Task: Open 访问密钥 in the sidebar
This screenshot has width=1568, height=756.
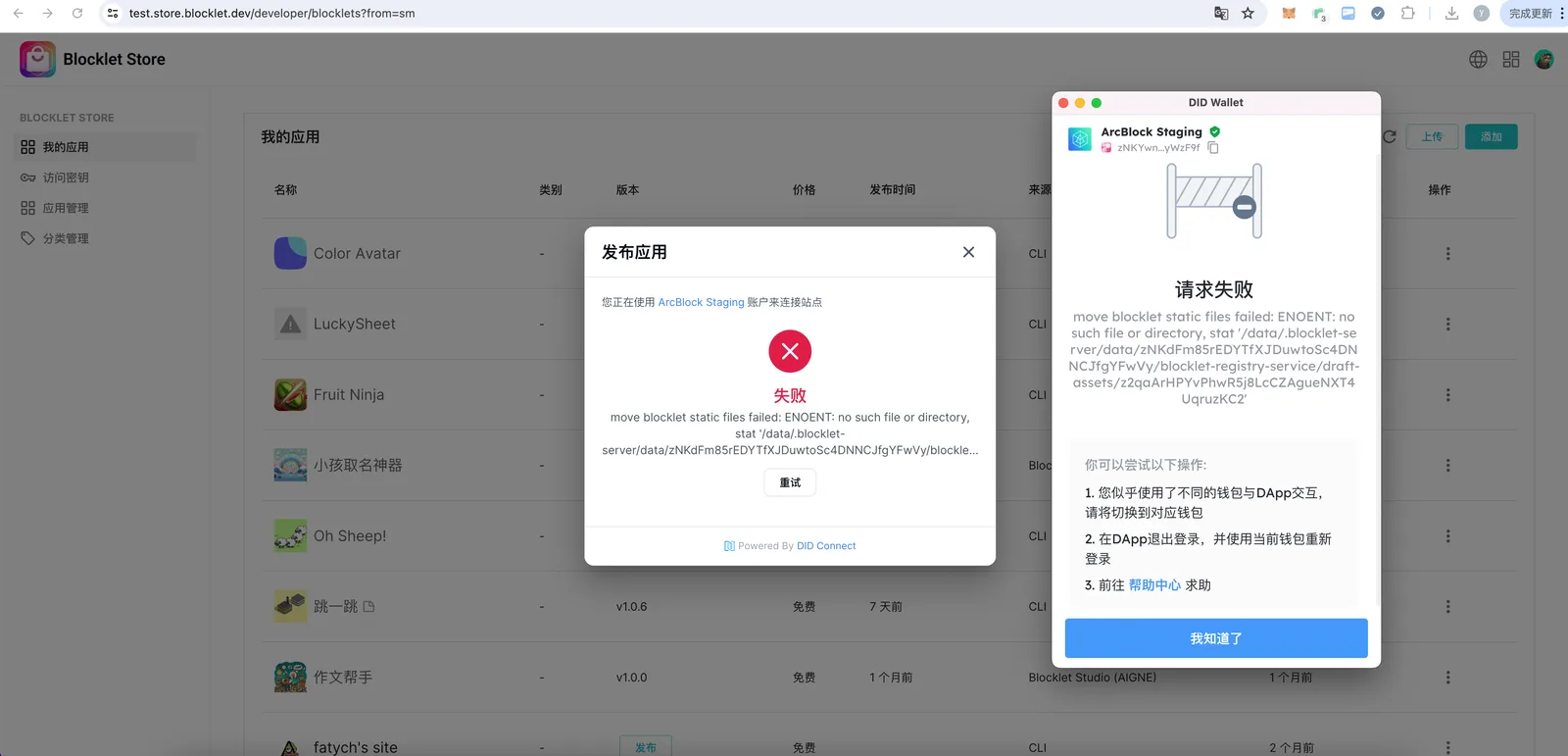Action: (107, 177)
